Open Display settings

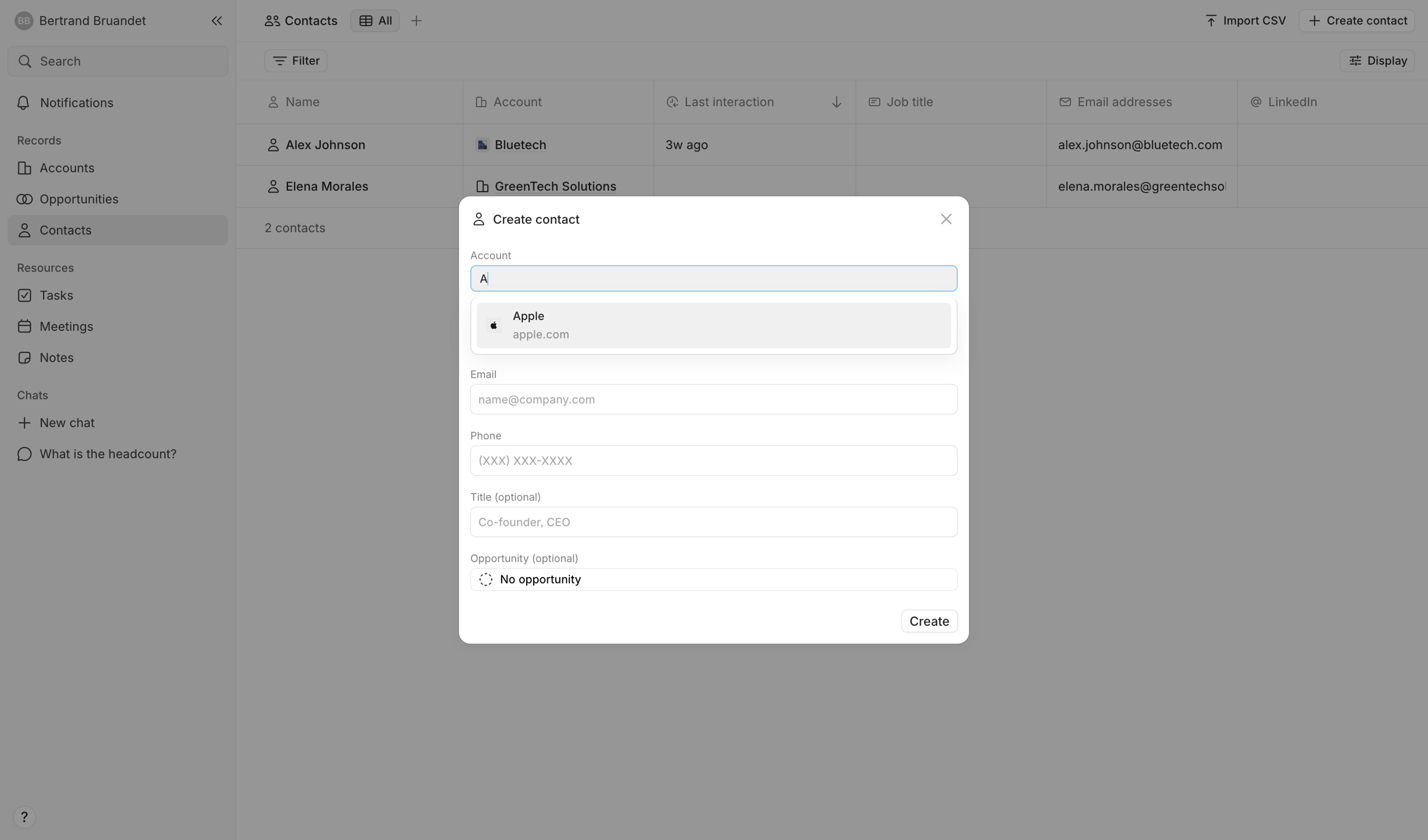click(x=1377, y=61)
